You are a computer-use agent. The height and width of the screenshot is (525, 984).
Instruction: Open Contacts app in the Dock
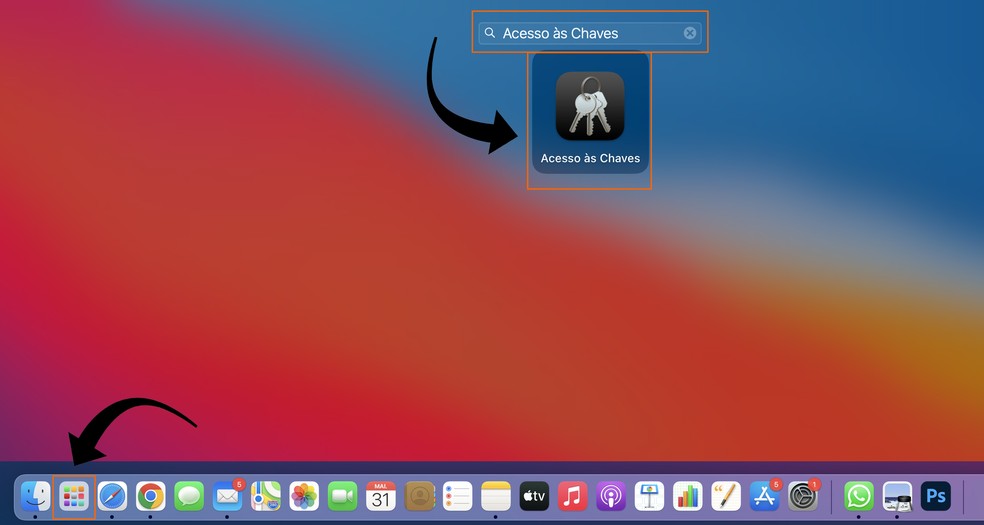point(420,496)
